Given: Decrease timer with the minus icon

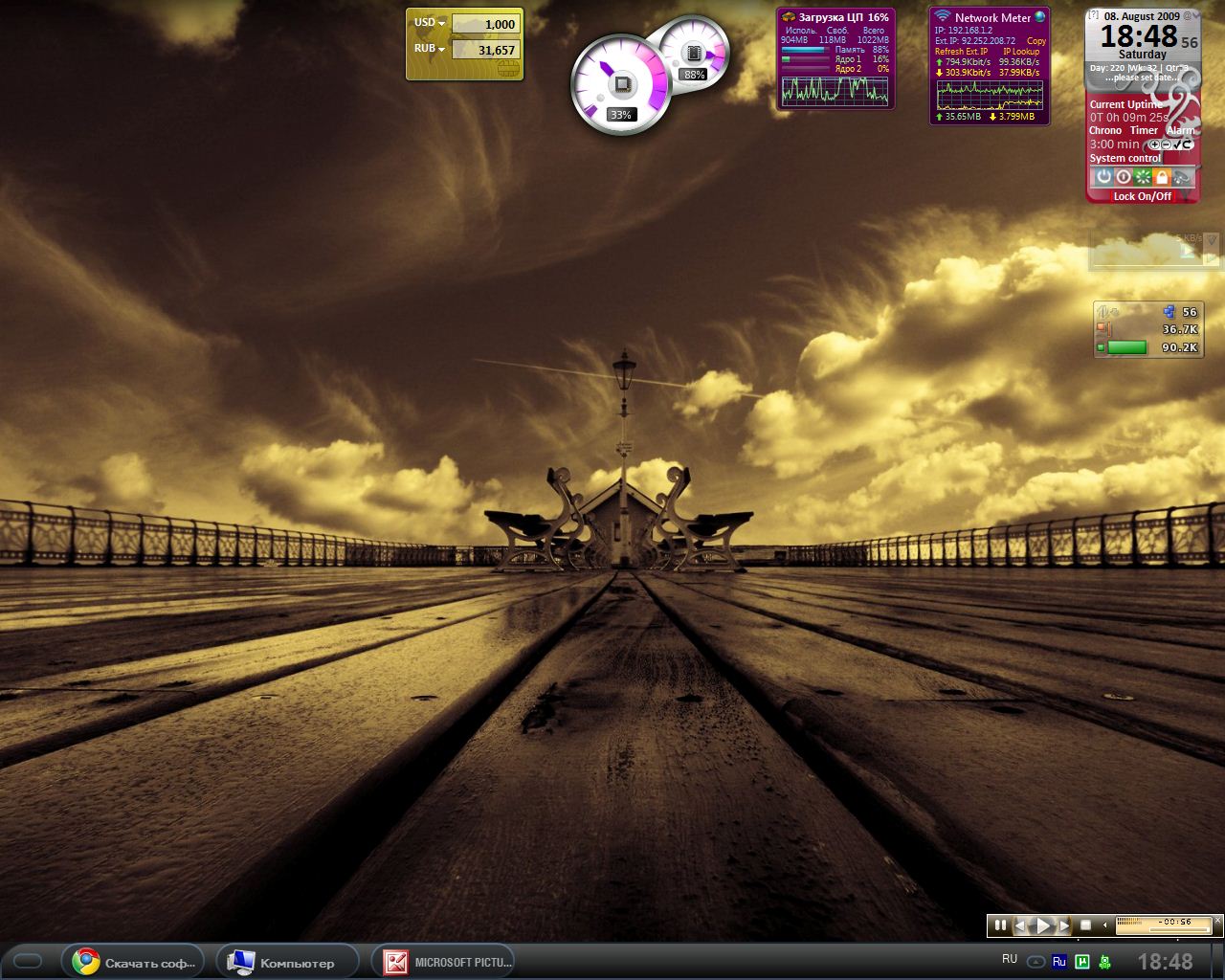Looking at the screenshot, I should point(1166,145).
